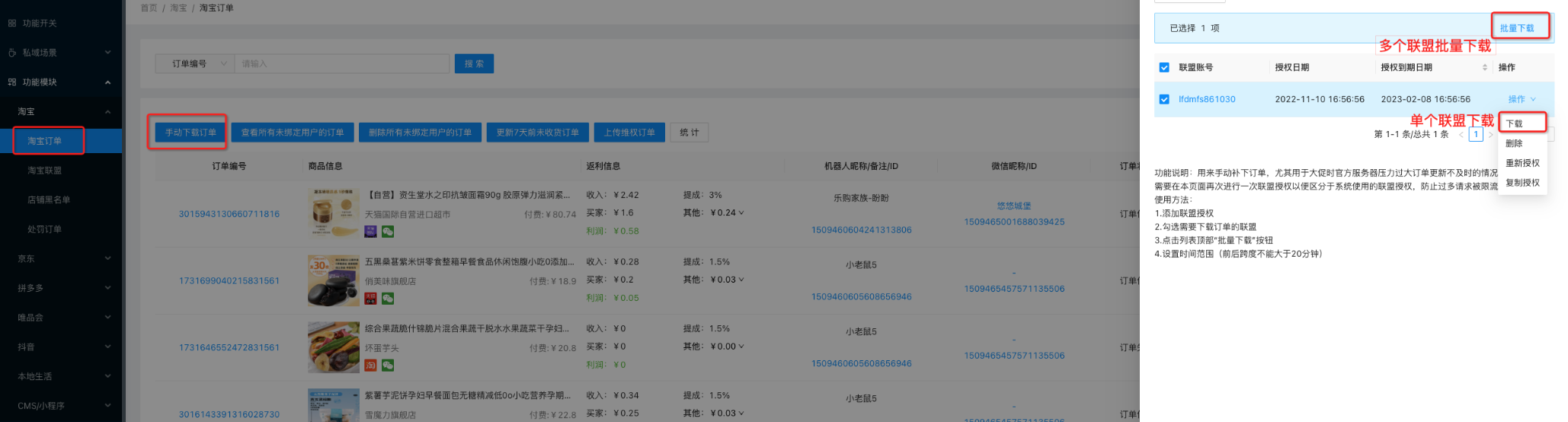Collapse the 功能模块 sidebar section
The width and height of the screenshot is (1568, 422).
coord(107,82)
